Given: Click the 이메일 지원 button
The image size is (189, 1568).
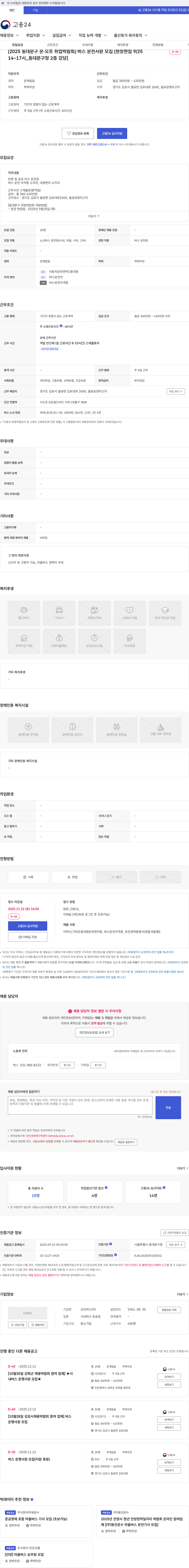Looking at the screenshot, I should (x=27, y=937).
